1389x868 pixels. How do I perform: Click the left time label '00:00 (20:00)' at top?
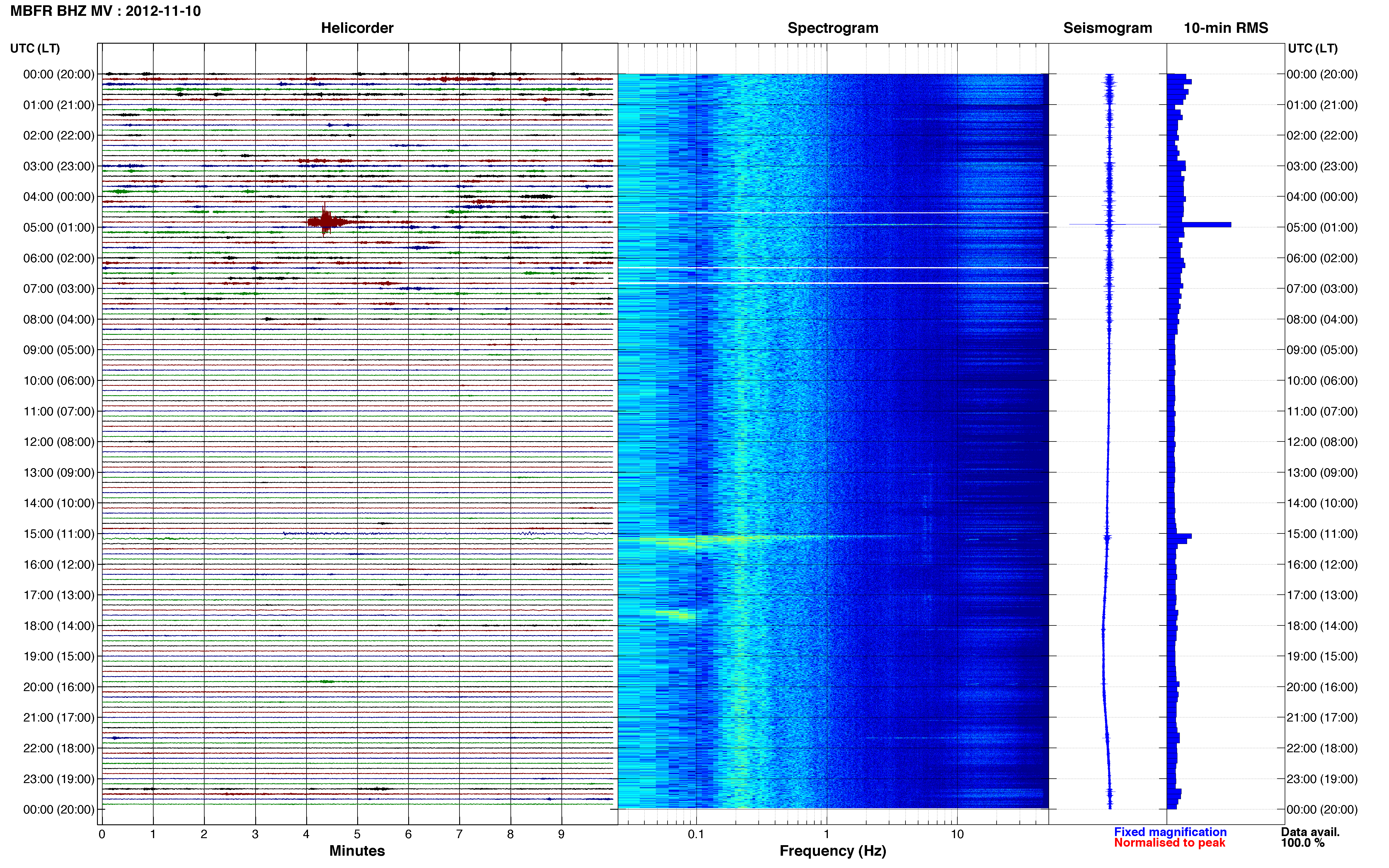point(59,74)
